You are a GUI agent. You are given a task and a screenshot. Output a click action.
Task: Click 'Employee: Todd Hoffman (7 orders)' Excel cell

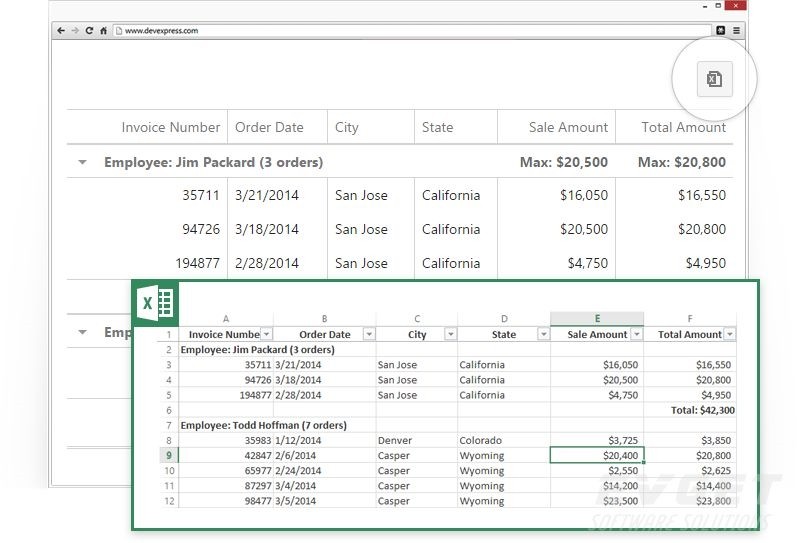(263, 425)
